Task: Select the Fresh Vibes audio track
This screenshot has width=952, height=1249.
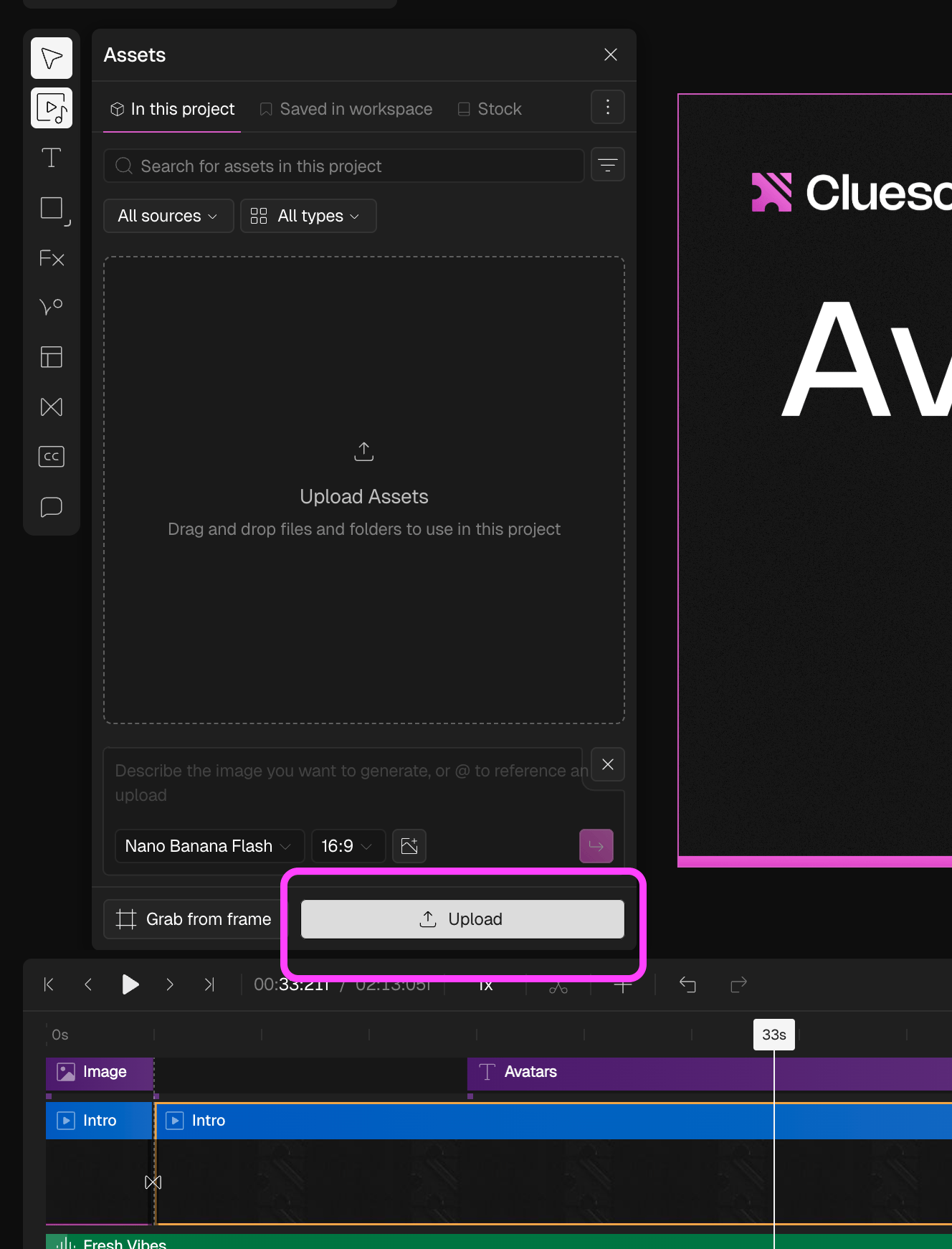Action: [x=499, y=1242]
